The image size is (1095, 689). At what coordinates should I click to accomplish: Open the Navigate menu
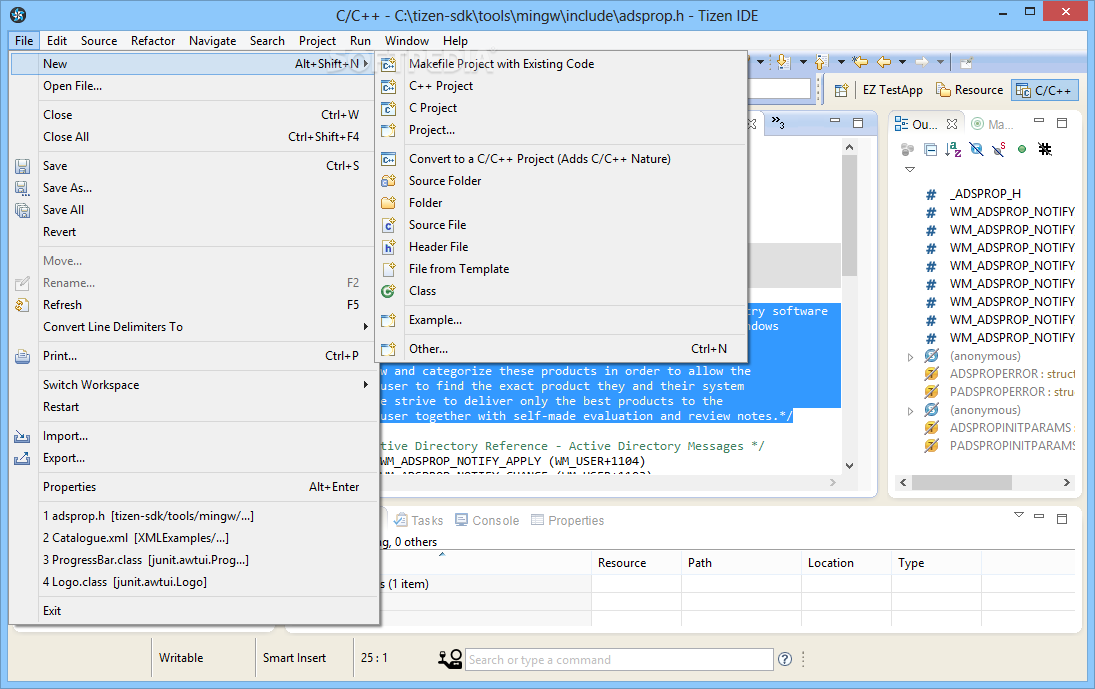(212, 40)
